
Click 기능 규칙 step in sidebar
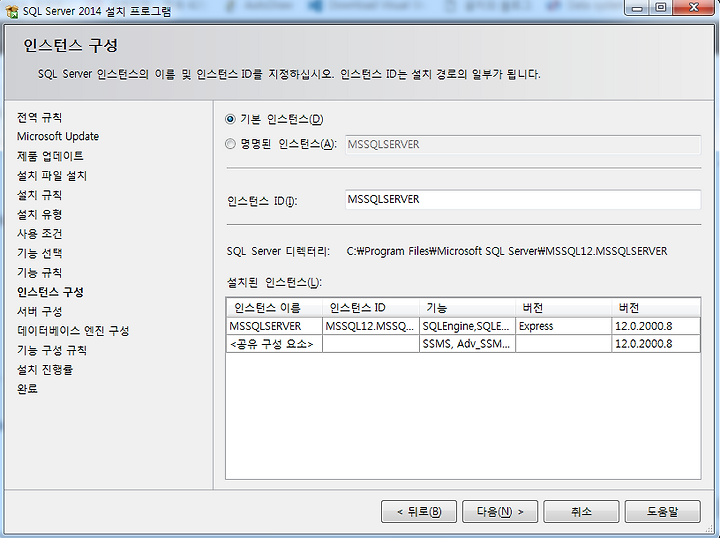(x=39, y=273)
